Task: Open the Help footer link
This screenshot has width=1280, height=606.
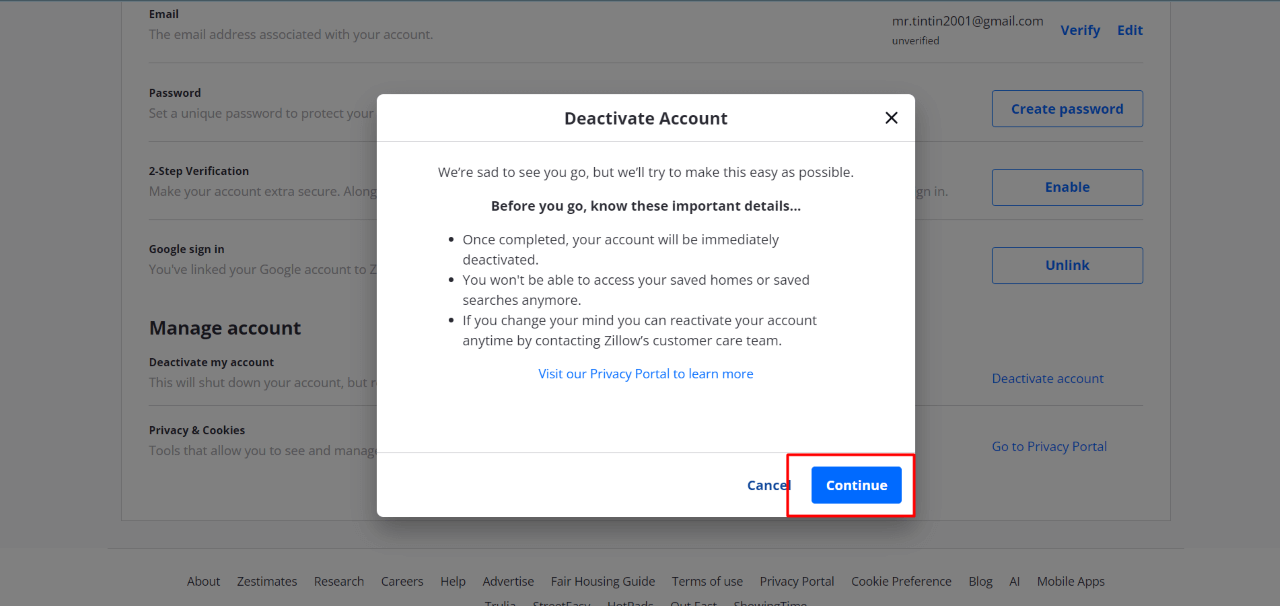Action: point(453,581)
